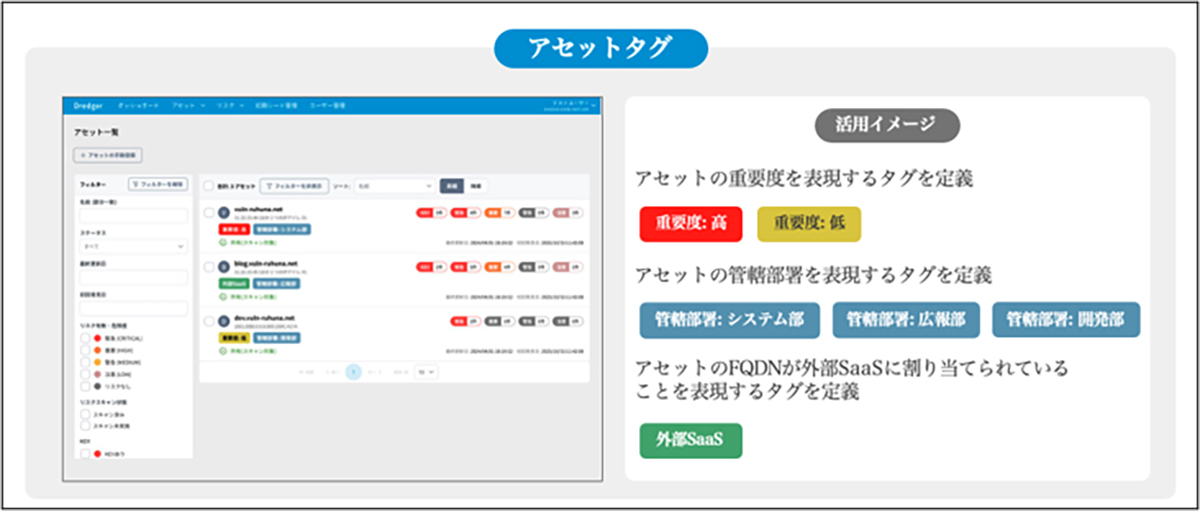This screenshot has height=511, width=1200.
Task: Check the 注意 (LOW) risk checkbox
Action: click(x=85, y=374)
